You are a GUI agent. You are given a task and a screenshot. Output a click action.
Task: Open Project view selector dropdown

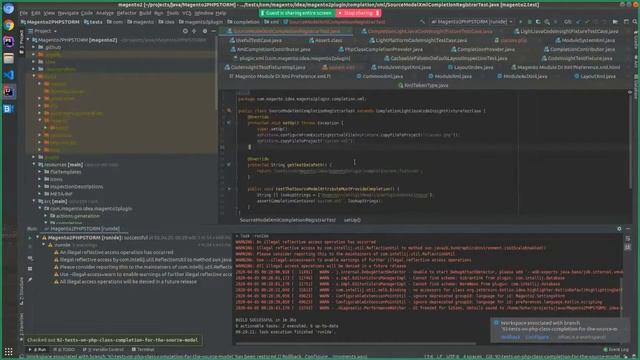pyautogui.click(x=42, y=31)
